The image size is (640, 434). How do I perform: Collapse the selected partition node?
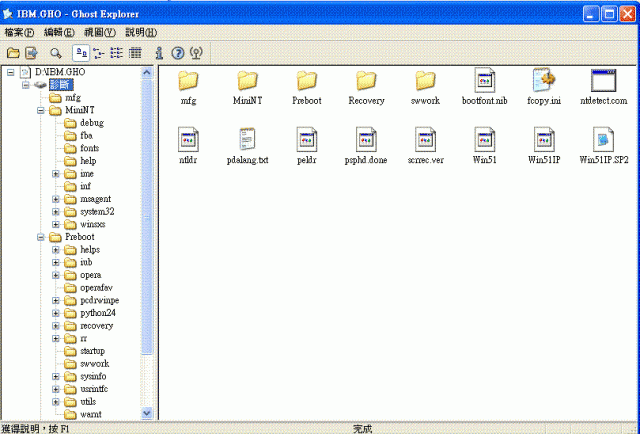26,85
